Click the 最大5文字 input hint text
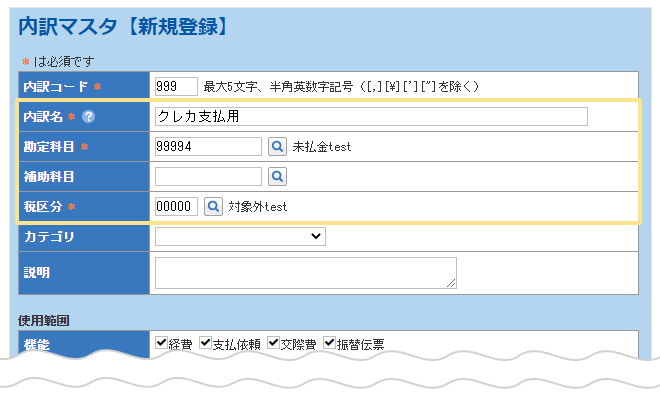 (x=341, y=86)
